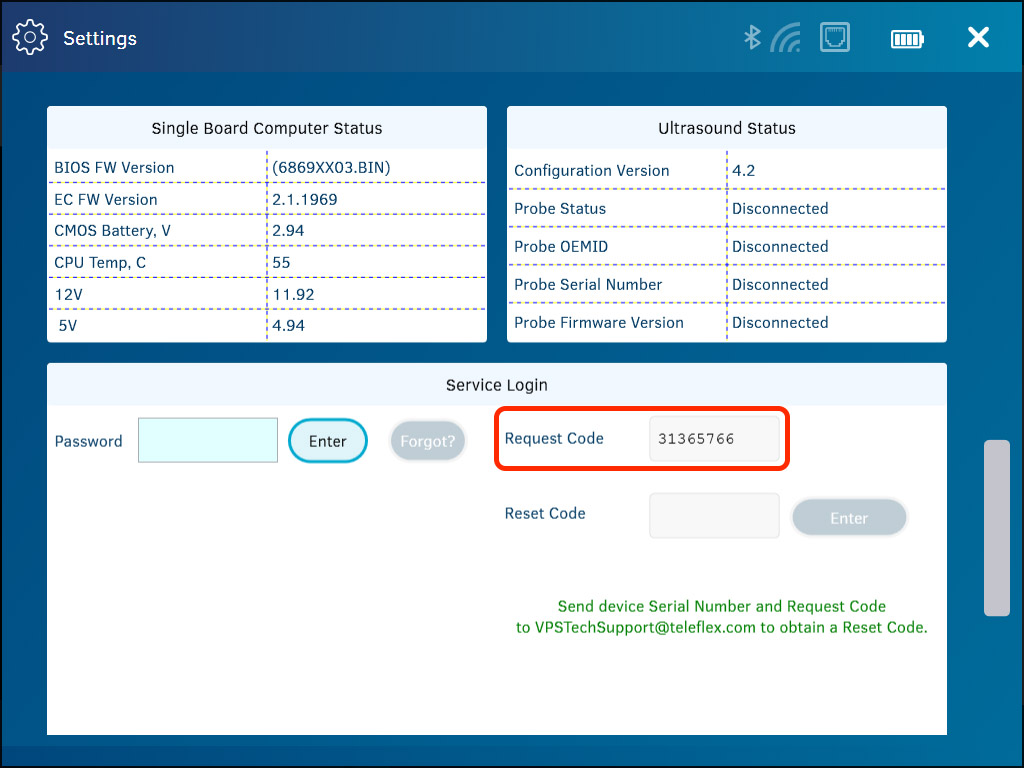Click the battery level icon

pyautogui.click(x=907, y=39)
